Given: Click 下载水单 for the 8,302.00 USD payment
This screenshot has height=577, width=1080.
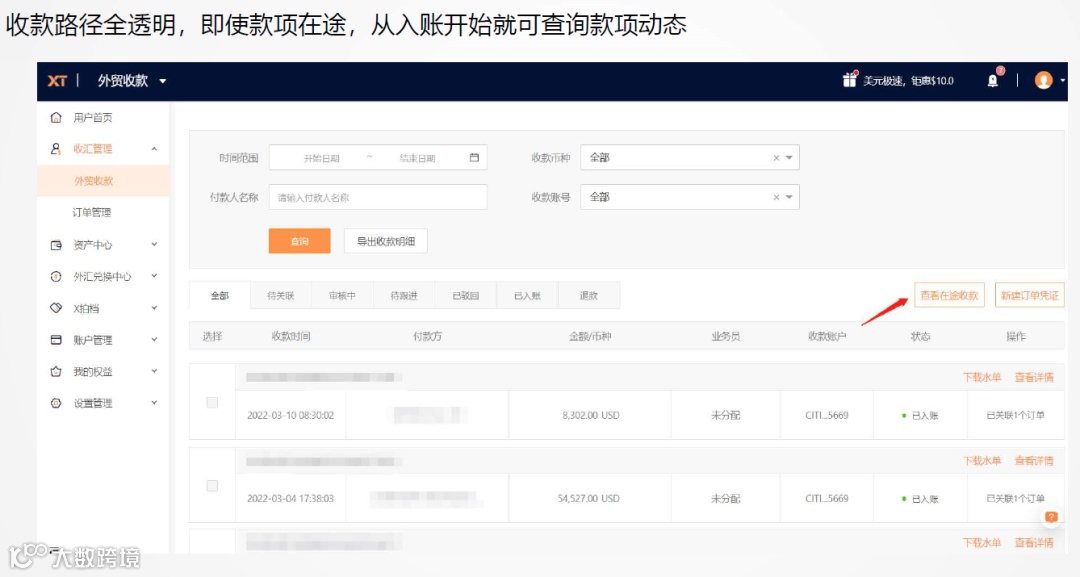Looking at the screenshot, I should point(982,377).
